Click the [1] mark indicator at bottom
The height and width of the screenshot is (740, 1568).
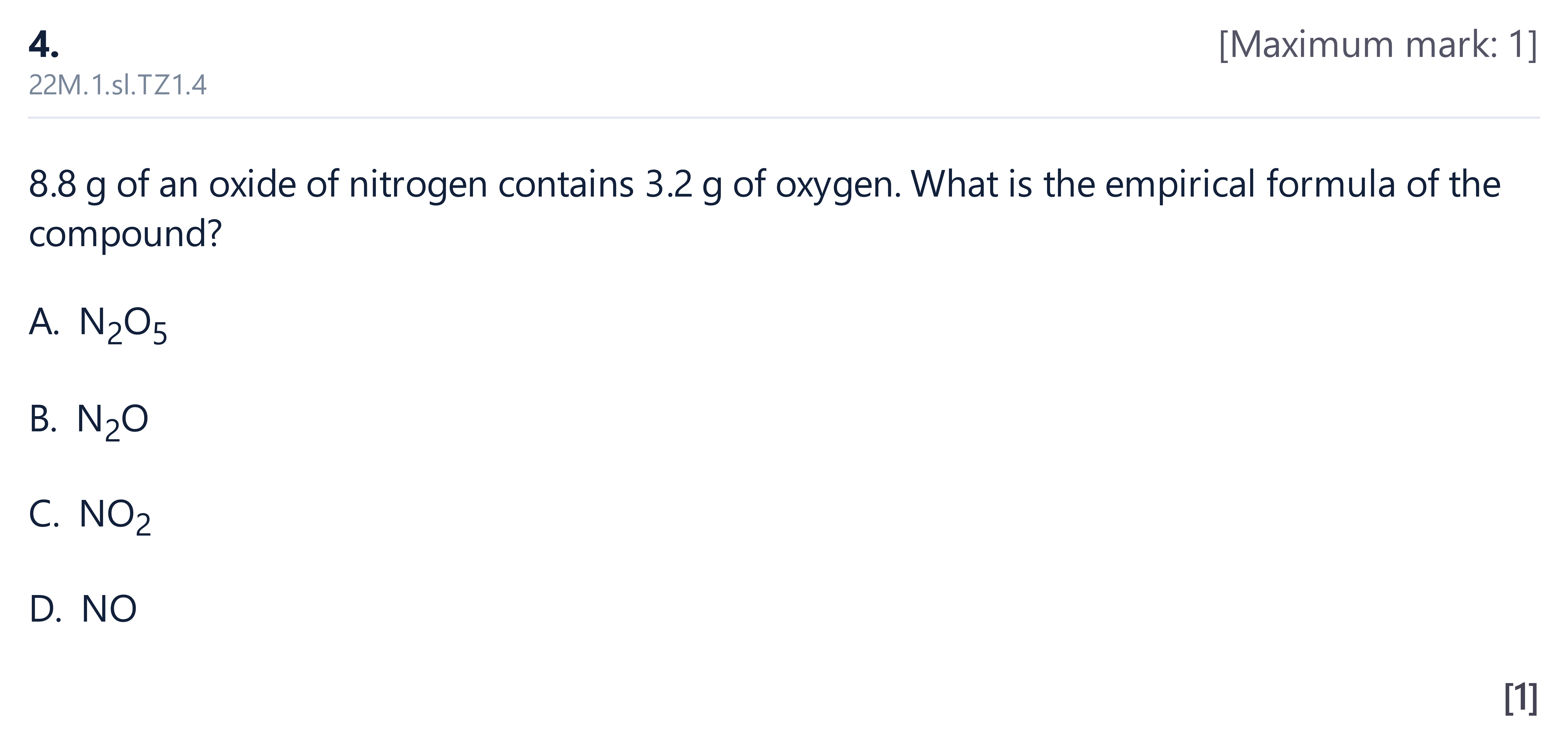coord(1520,698)
